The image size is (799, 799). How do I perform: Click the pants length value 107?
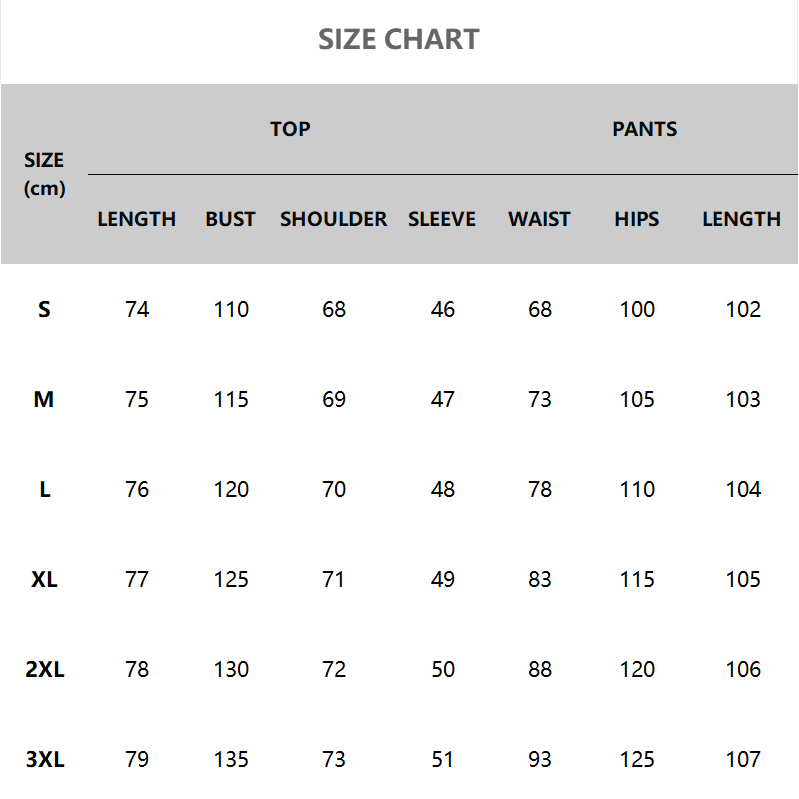click(743, 760)
